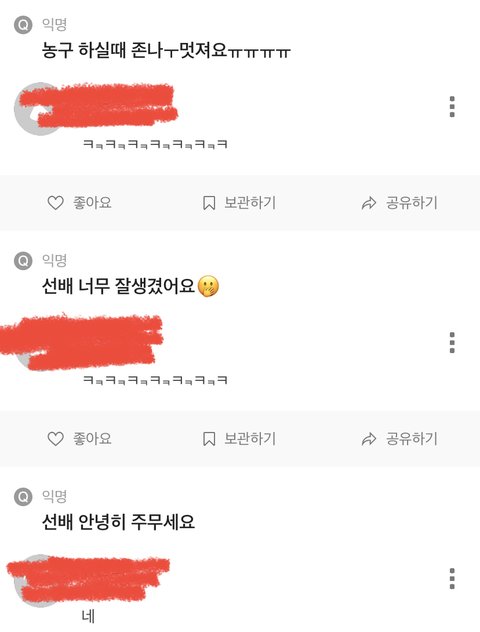Click 보관하기 label on the first post
The image size is (480, 632).
click(250, 203)
